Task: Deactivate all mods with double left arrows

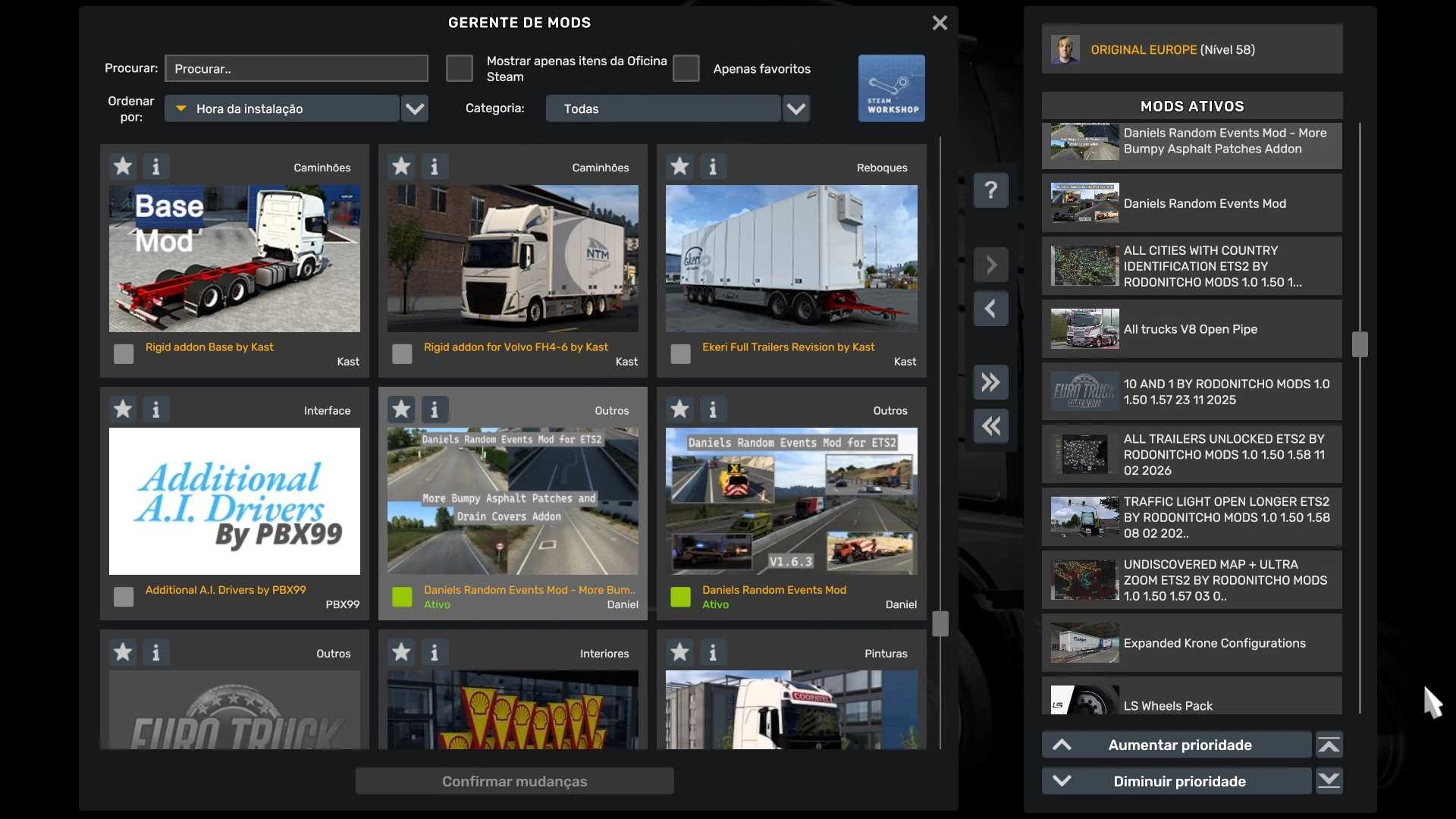Action: point(990,426)
